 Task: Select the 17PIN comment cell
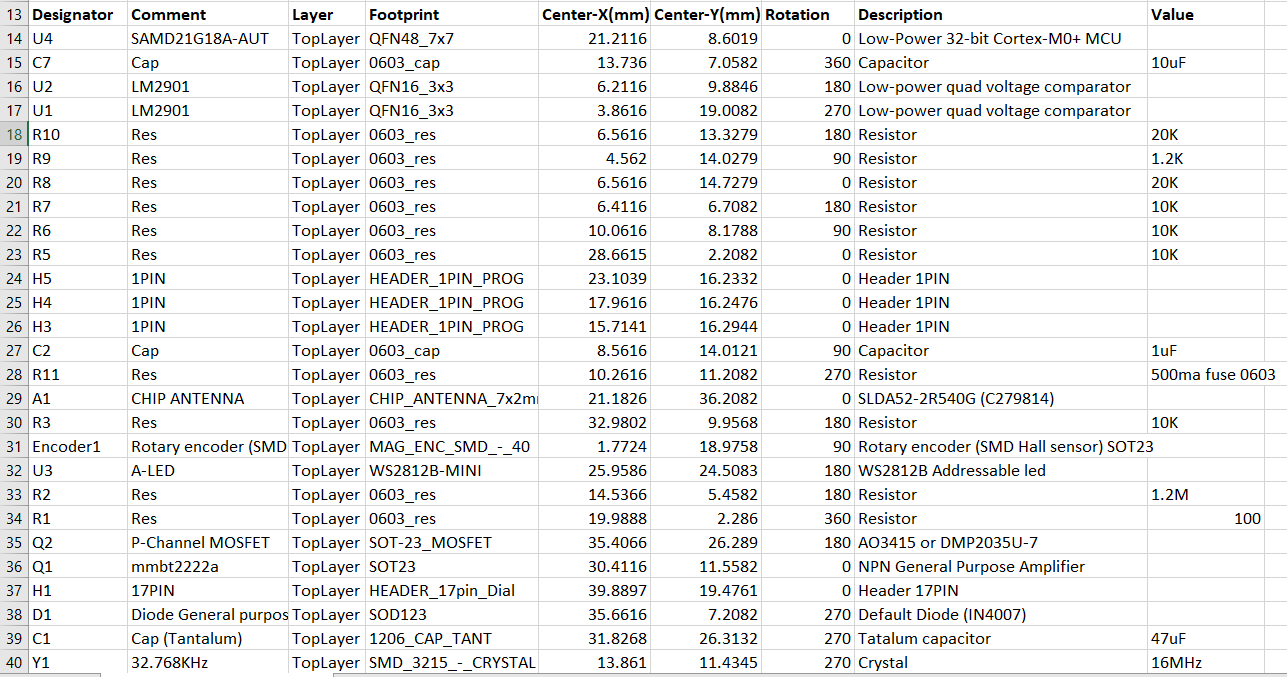pyautogui.click(x=209, y=591)
